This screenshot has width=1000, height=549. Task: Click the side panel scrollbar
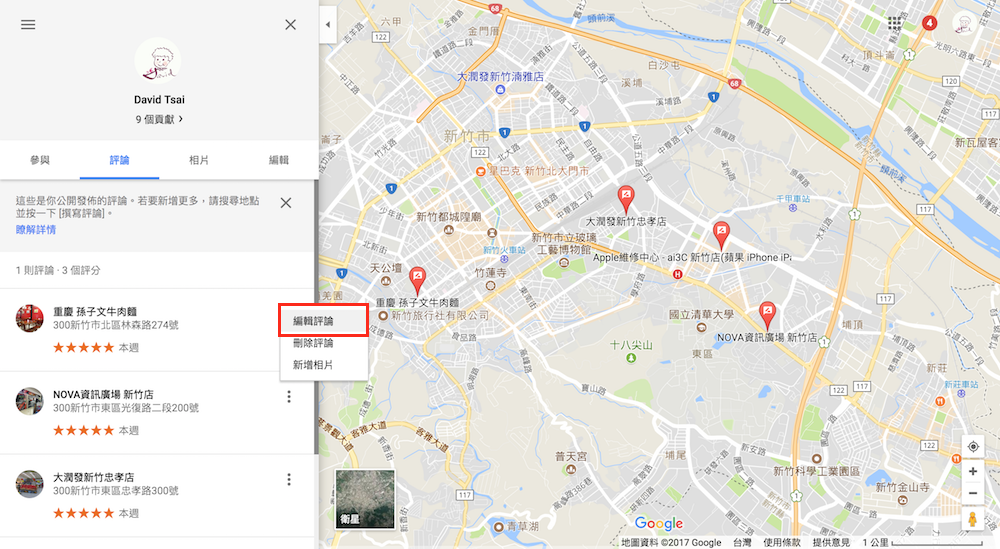point(316,317)
